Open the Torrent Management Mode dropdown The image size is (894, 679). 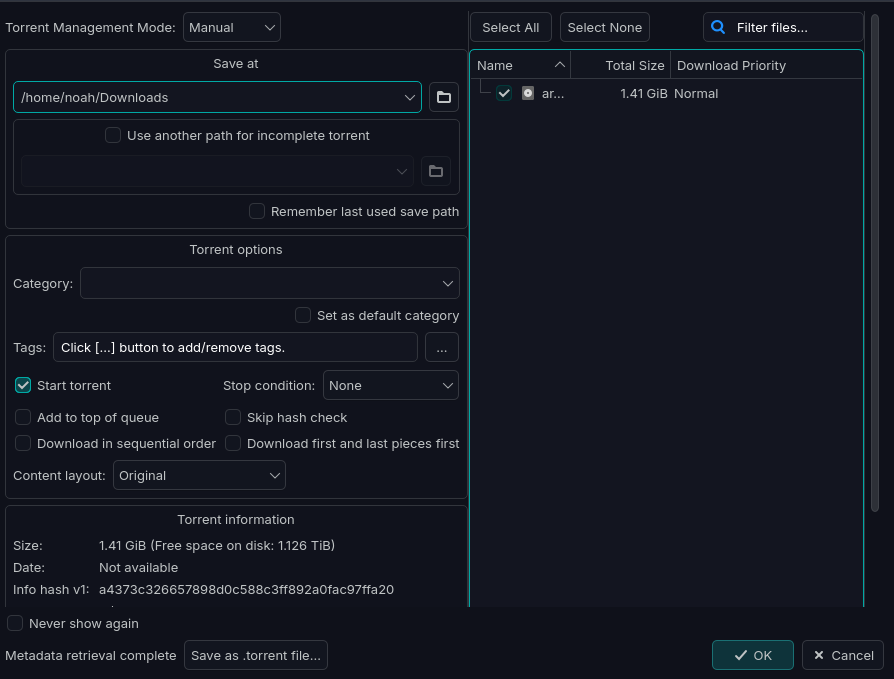point(232,27)
